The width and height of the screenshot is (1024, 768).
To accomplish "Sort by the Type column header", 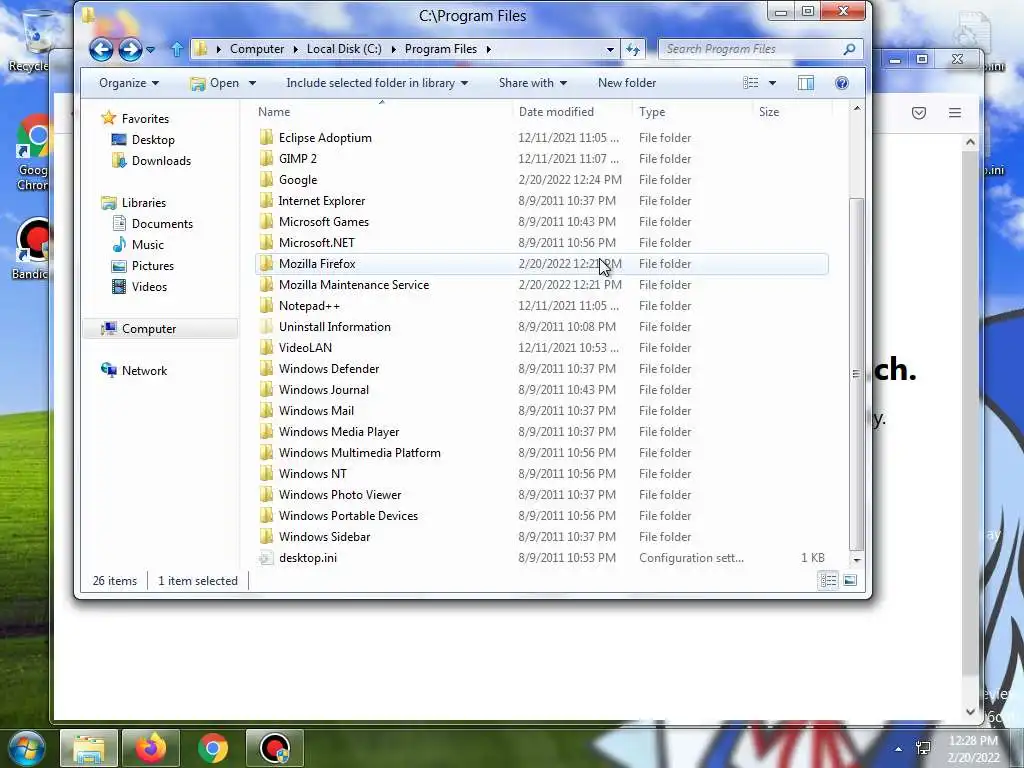I will click(x=692, y=112).
